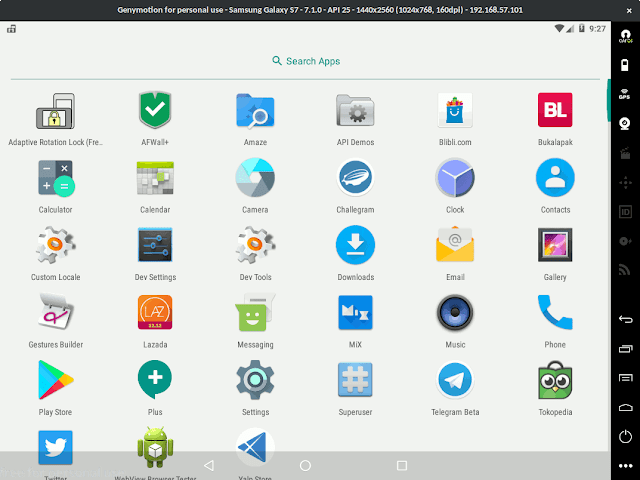This screenshot has height=480, width=640.
Task: Open Genymotion webcam widget
Action: tap(625, 123)
